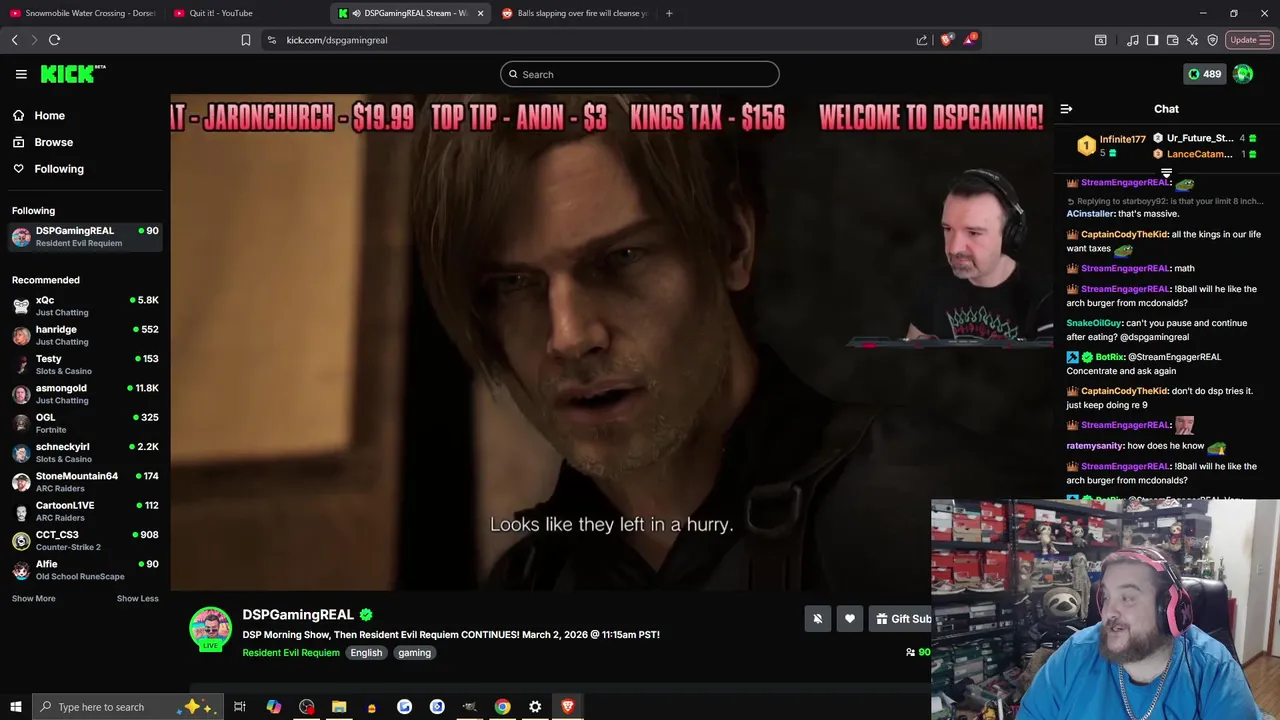The width and height of the screenshot is (1280, 720).
Task: Click the Kick logo
Action: [x=73, y=74]
